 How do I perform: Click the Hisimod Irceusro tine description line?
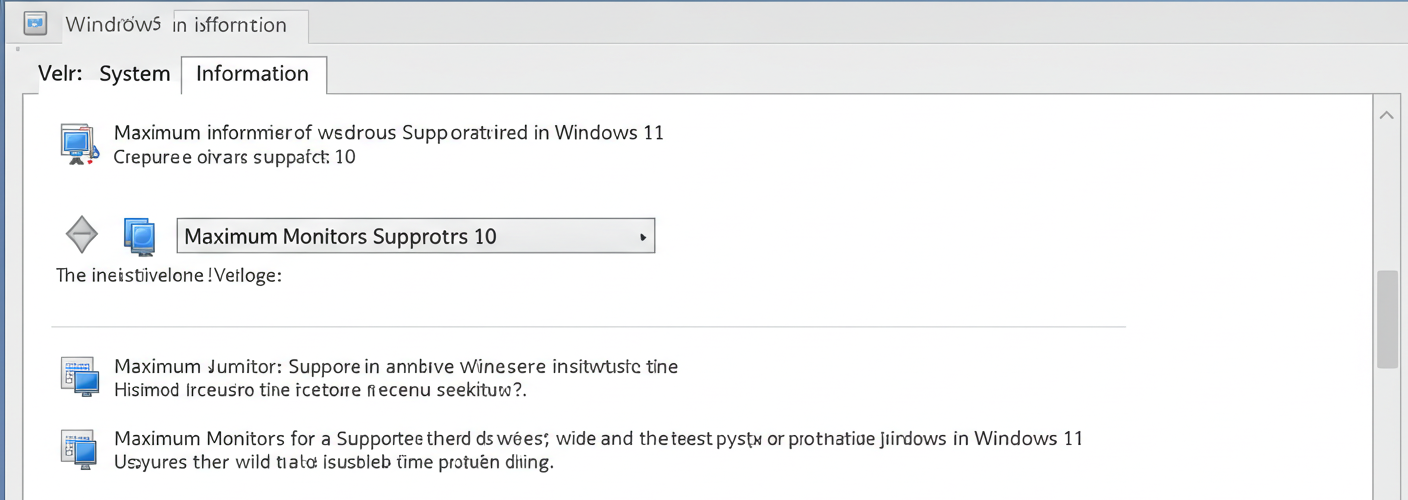click(320, 390)
